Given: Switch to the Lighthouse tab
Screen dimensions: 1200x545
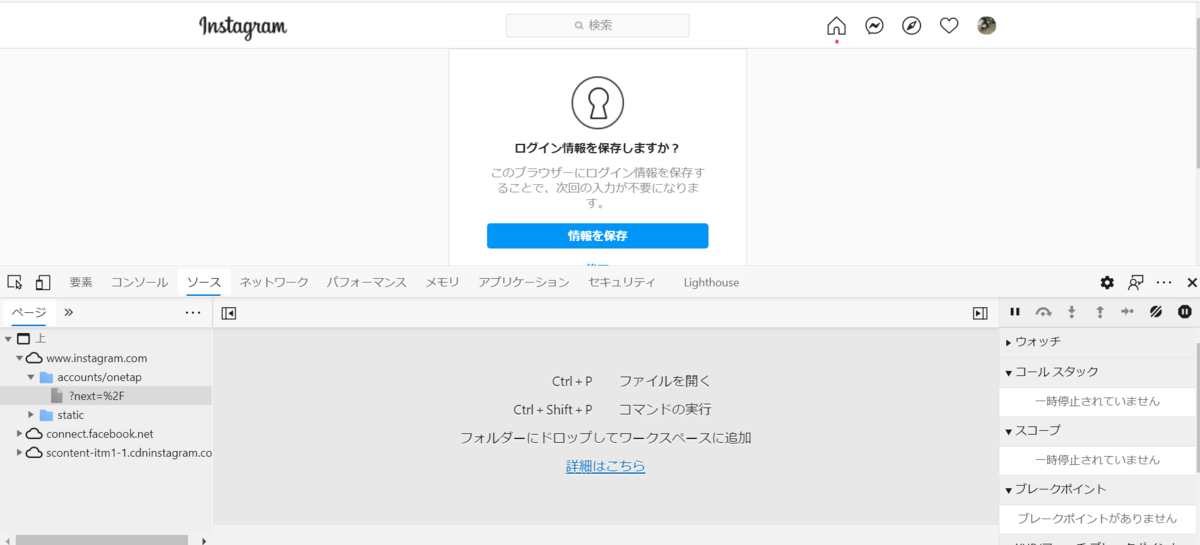Looking at the screenshot, I should (711, 282).
